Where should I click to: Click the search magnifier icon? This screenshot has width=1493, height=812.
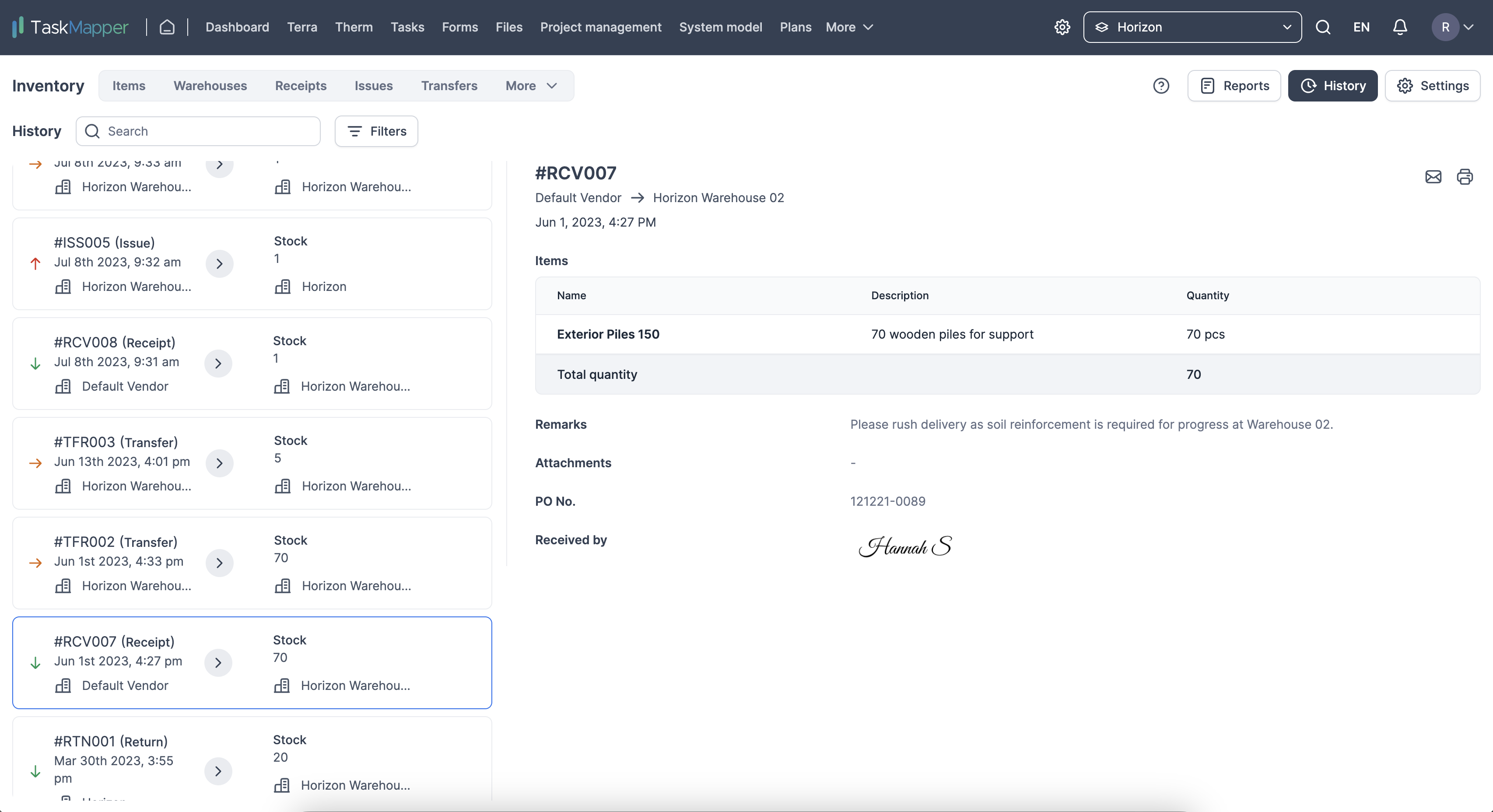[x=1324, y=27]
